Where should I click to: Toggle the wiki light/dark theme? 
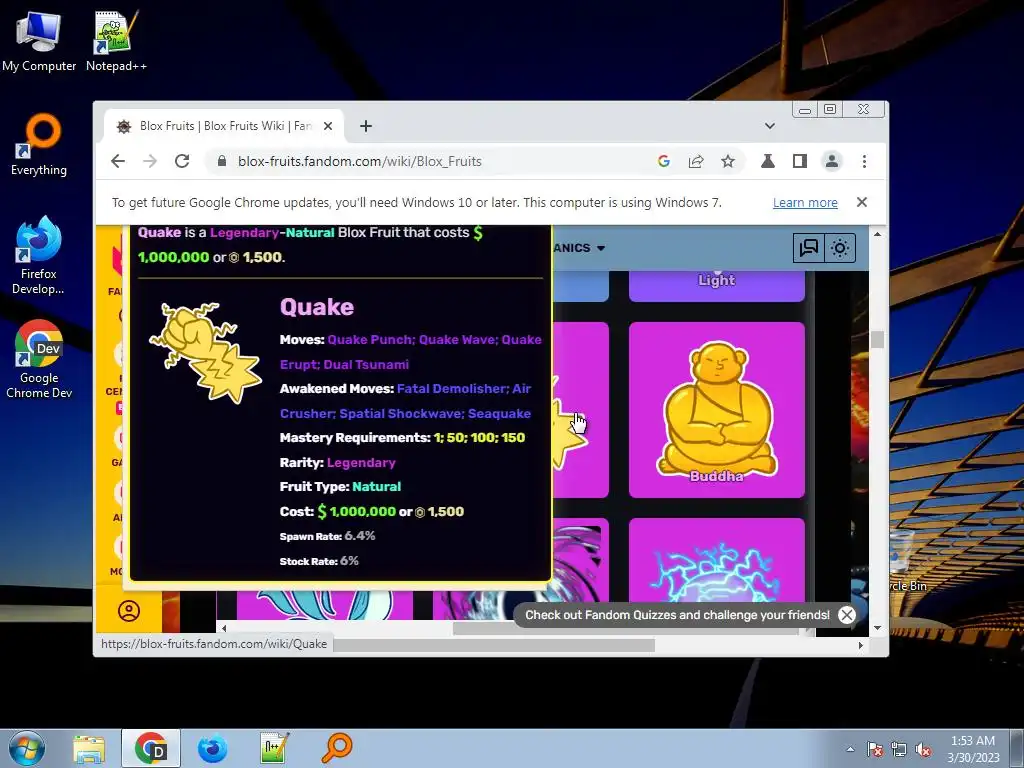[840, 248]
